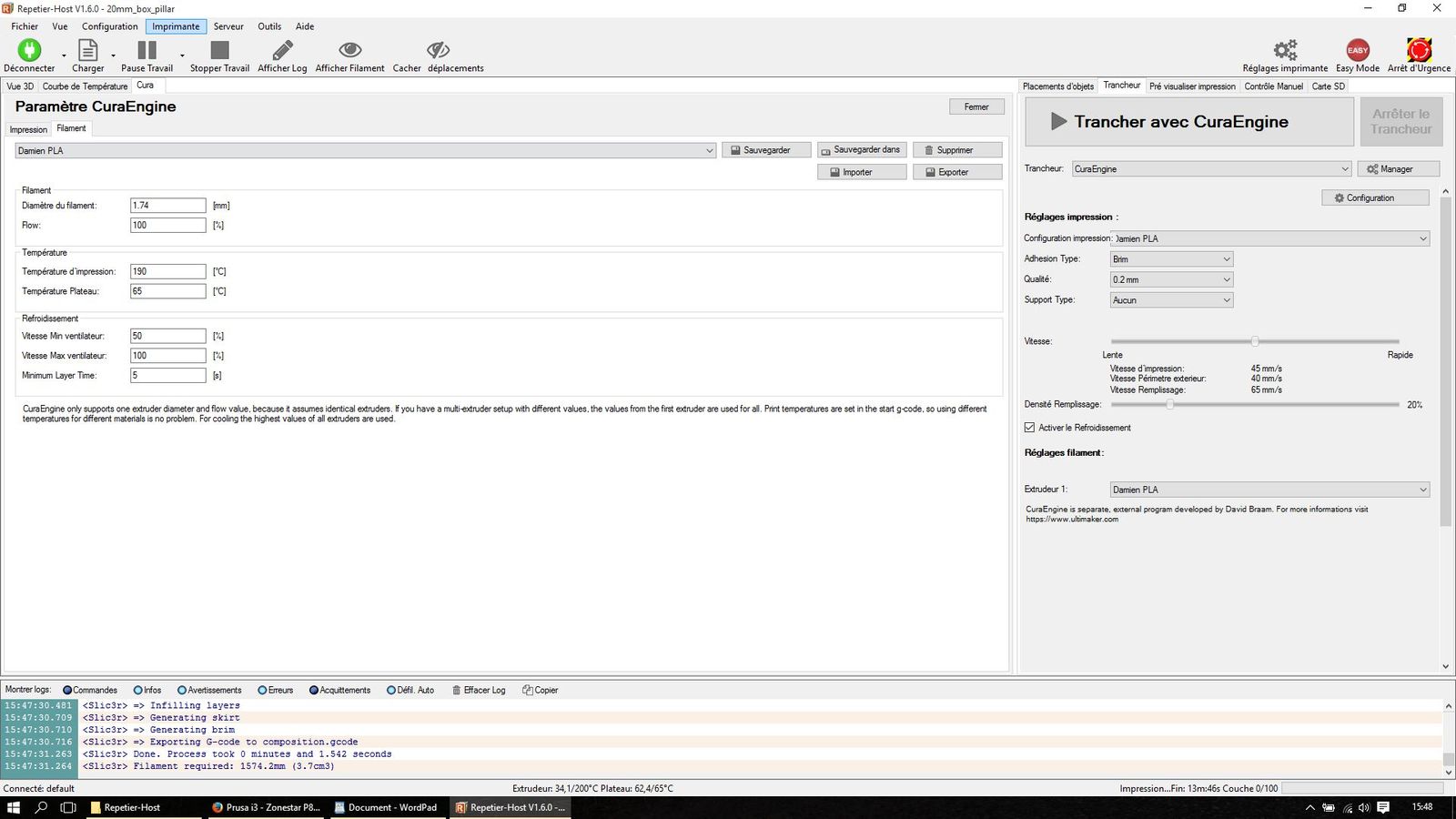Click the green Déconnecter power icon
This screenshot has width=1456, height=819.
pos(29,50)
